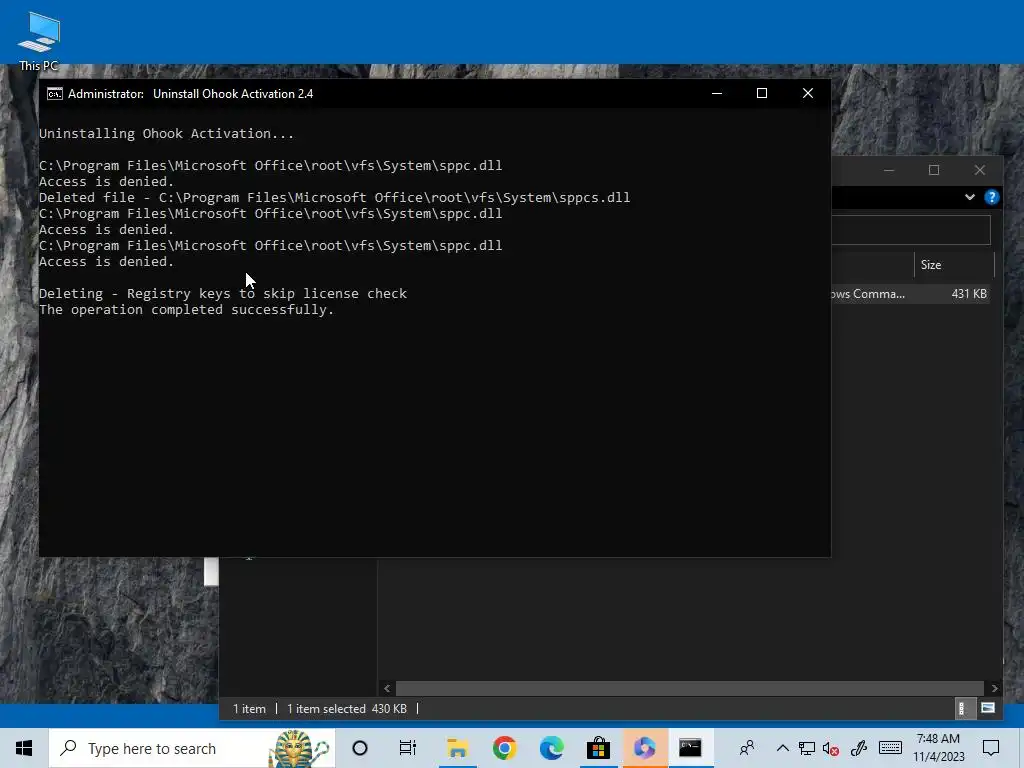Click pharaoh search highlight image

(299, 748)
